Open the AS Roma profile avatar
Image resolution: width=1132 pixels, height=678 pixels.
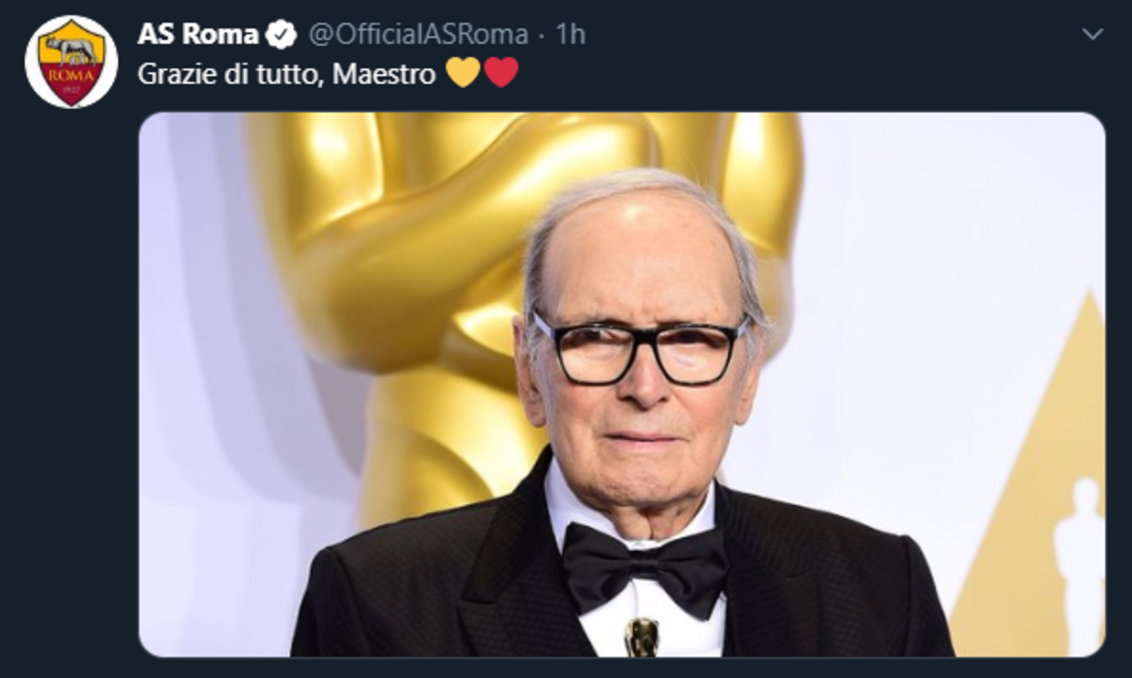(71, 61)
